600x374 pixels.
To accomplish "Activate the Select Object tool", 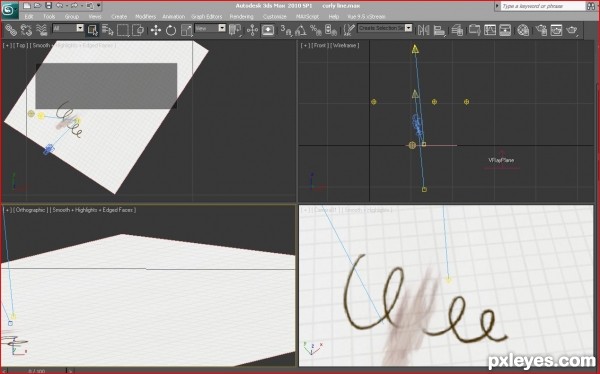I will coord(93,30).
